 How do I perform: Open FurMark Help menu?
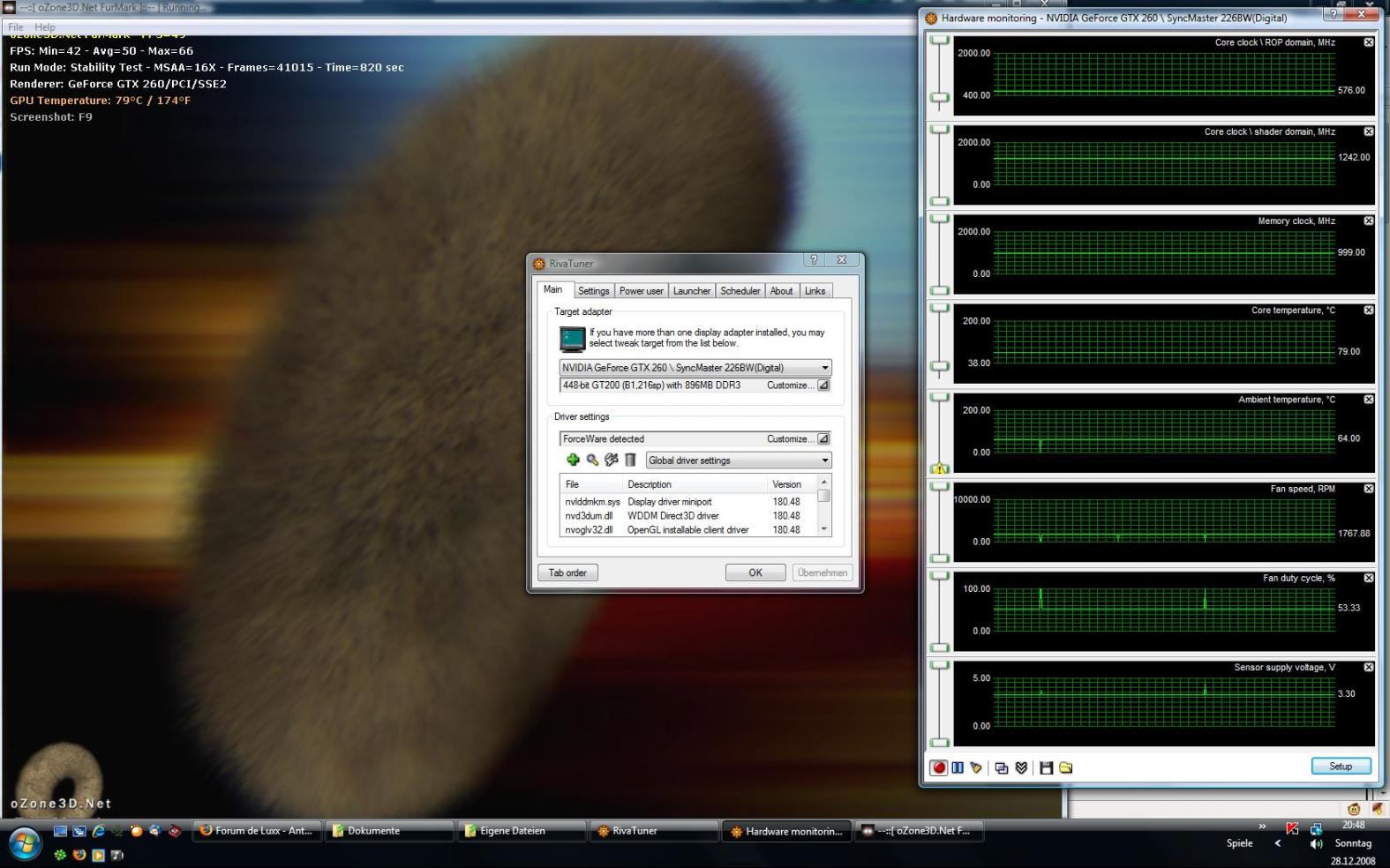(x=45, y=27)
